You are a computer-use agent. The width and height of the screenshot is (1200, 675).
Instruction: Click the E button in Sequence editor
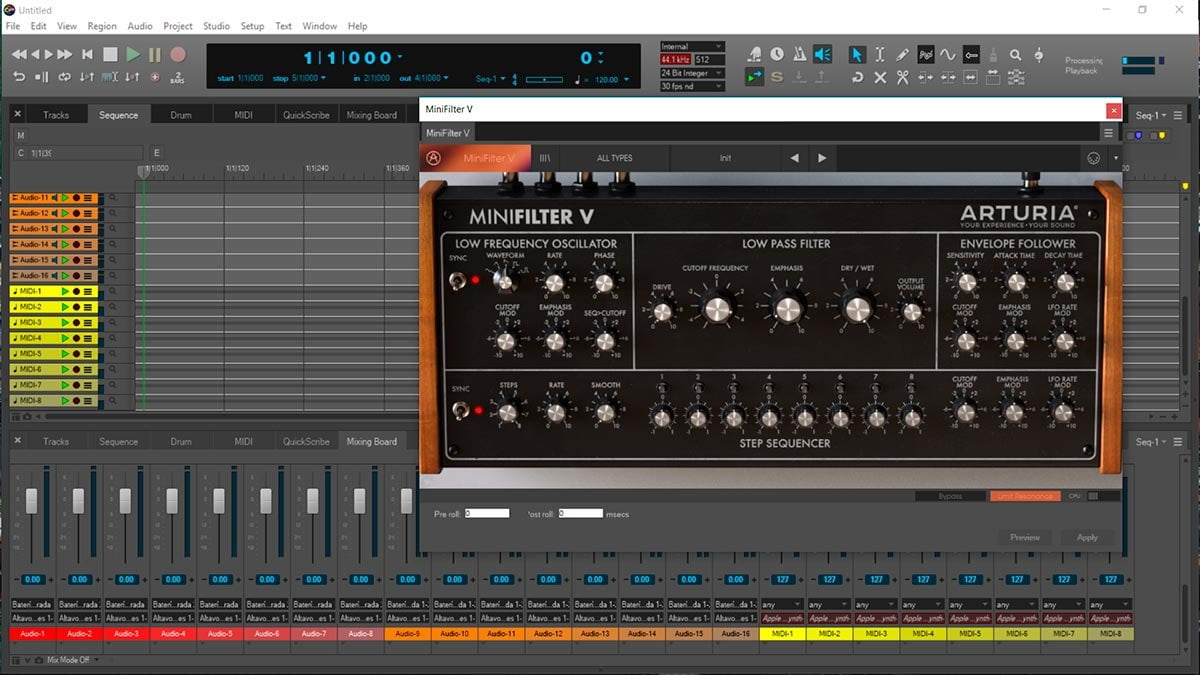click(157, 153)
